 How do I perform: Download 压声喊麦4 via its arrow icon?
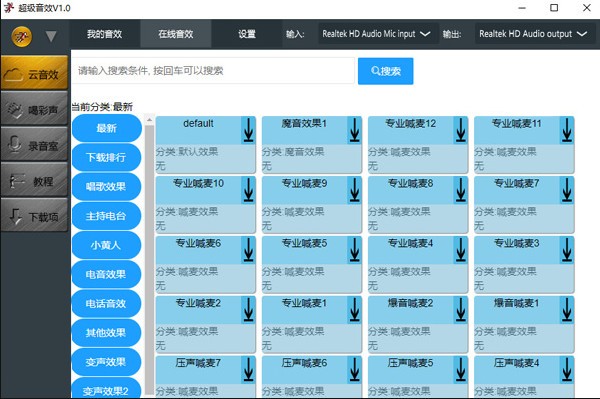pos(567,370)
